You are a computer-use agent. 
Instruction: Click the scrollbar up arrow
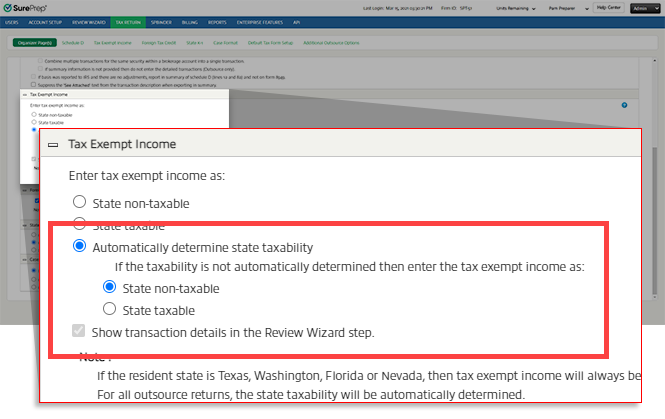[655, 61]
